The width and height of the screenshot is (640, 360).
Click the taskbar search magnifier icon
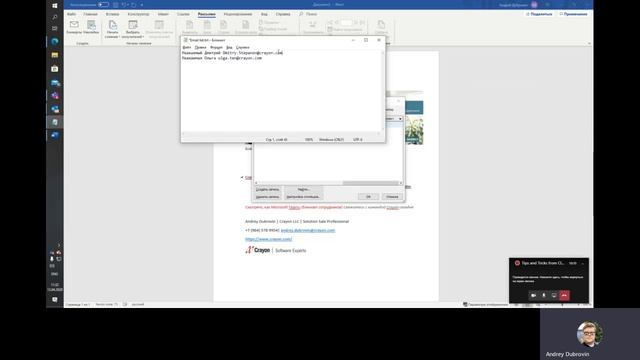(x=55, y=17)
